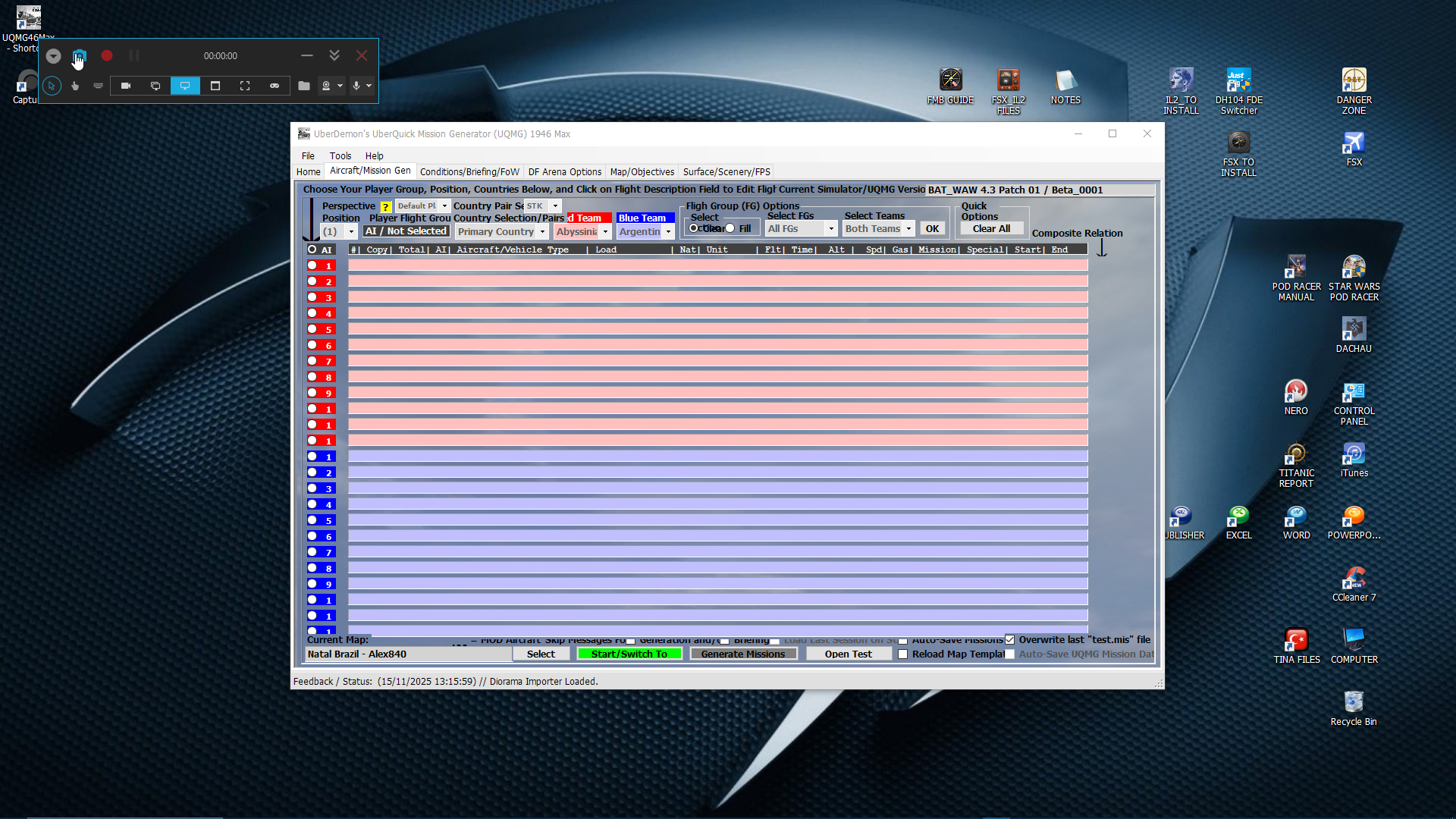Select full-screen monitor capture mode

coord(185,86)
